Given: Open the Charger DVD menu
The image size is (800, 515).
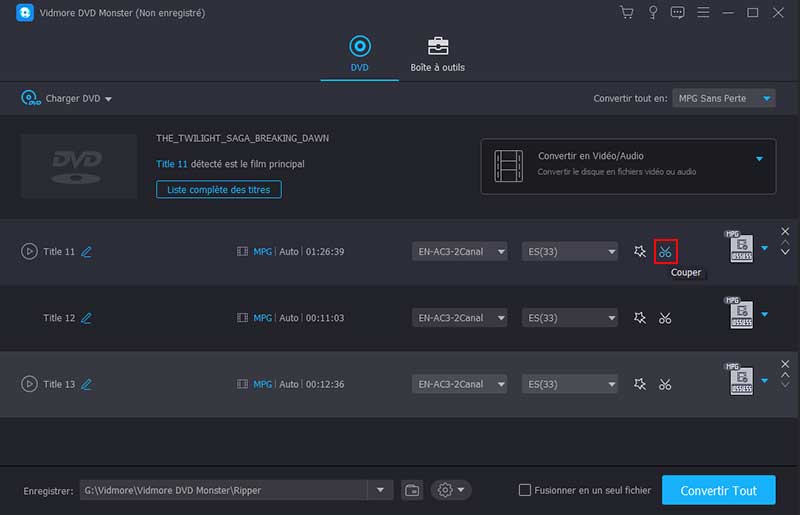Looking at the screenshot, I should pos(67,98).
